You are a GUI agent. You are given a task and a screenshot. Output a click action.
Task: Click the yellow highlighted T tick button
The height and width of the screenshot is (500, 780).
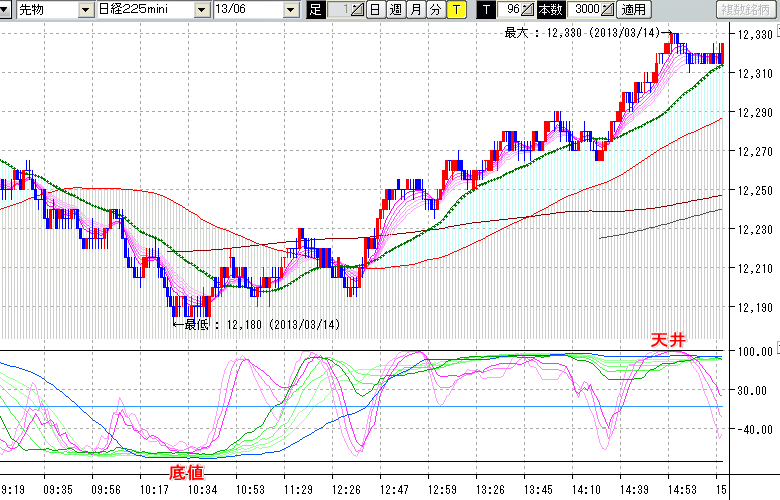click(456, 10)
